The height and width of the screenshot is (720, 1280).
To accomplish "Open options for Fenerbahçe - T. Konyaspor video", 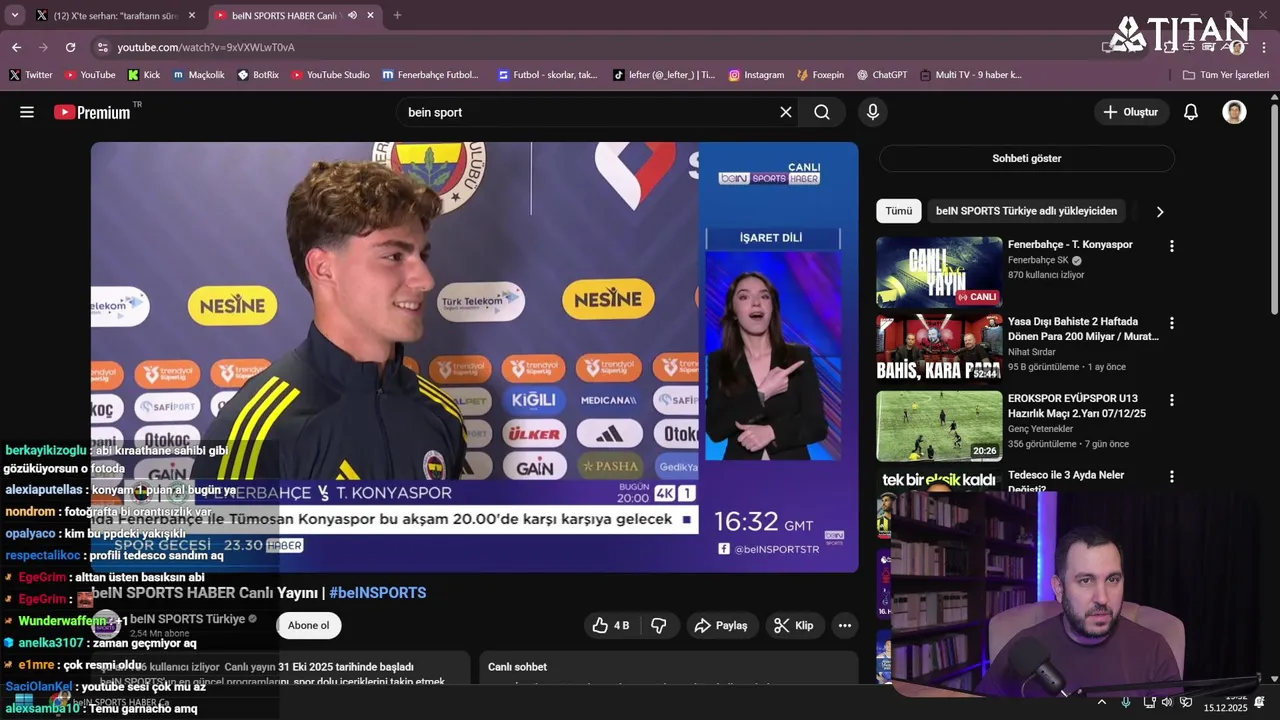I will (x=1172, y=246).
